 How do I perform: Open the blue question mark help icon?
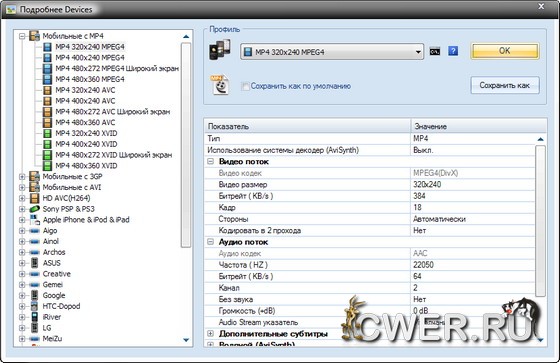(453, 51)
